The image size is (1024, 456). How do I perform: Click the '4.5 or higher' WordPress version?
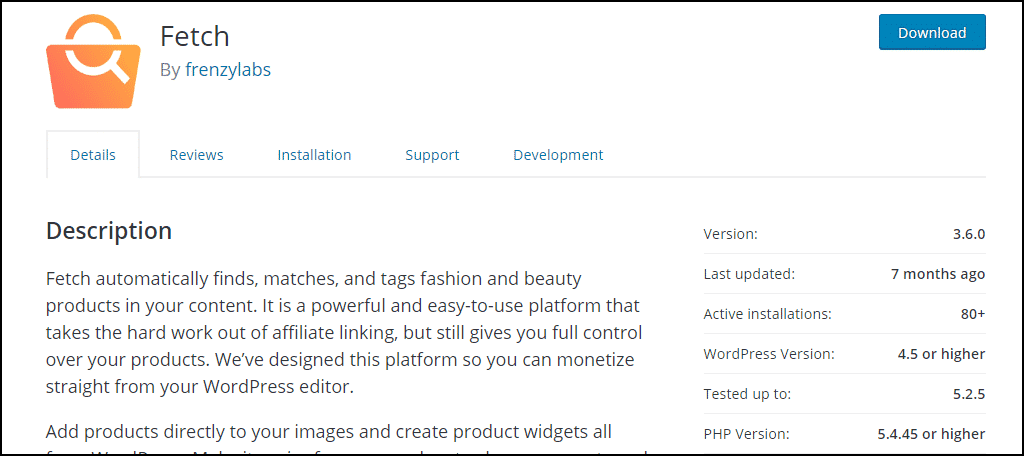pos(941,354)
